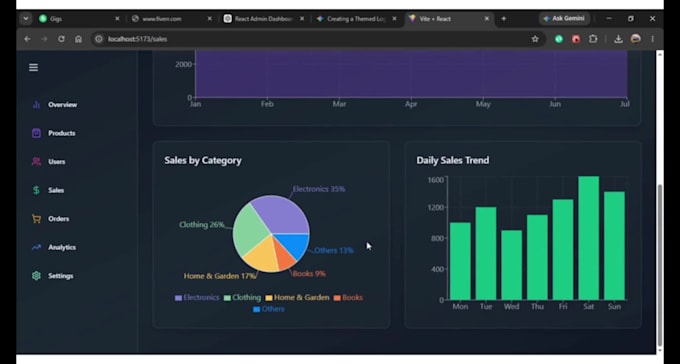Open the Chrome profile avatar
Viewport: 680px width, 364px height.
636,39
